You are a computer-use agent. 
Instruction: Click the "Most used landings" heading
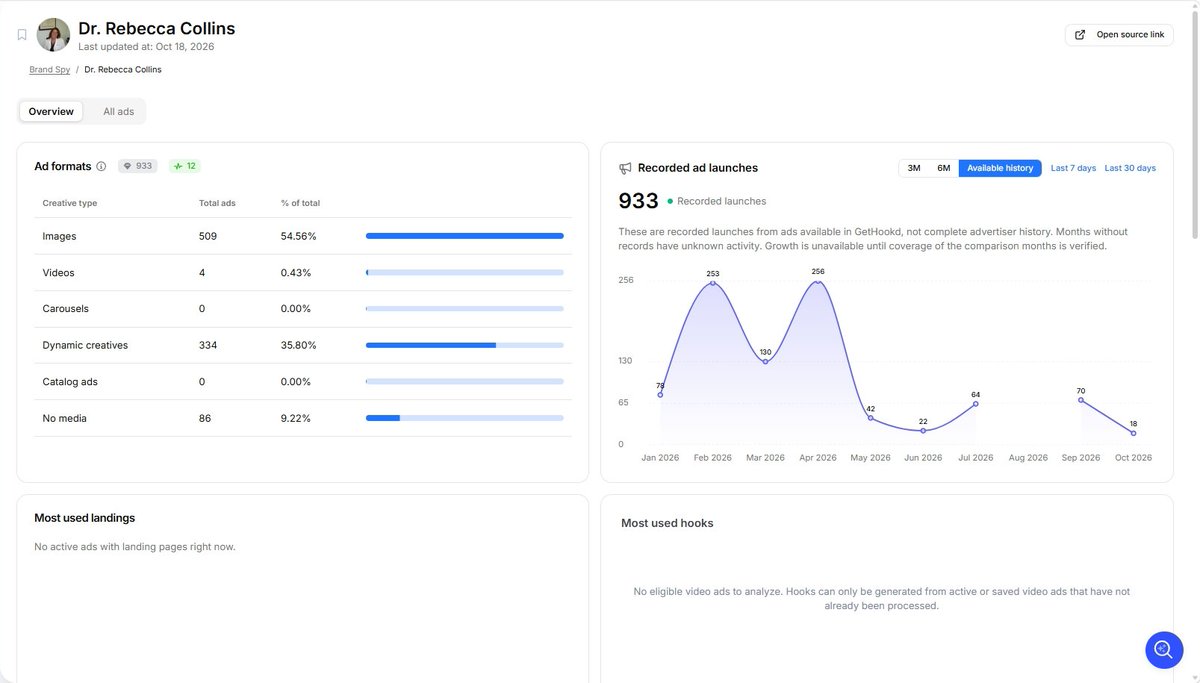click(x=84, y=518)
